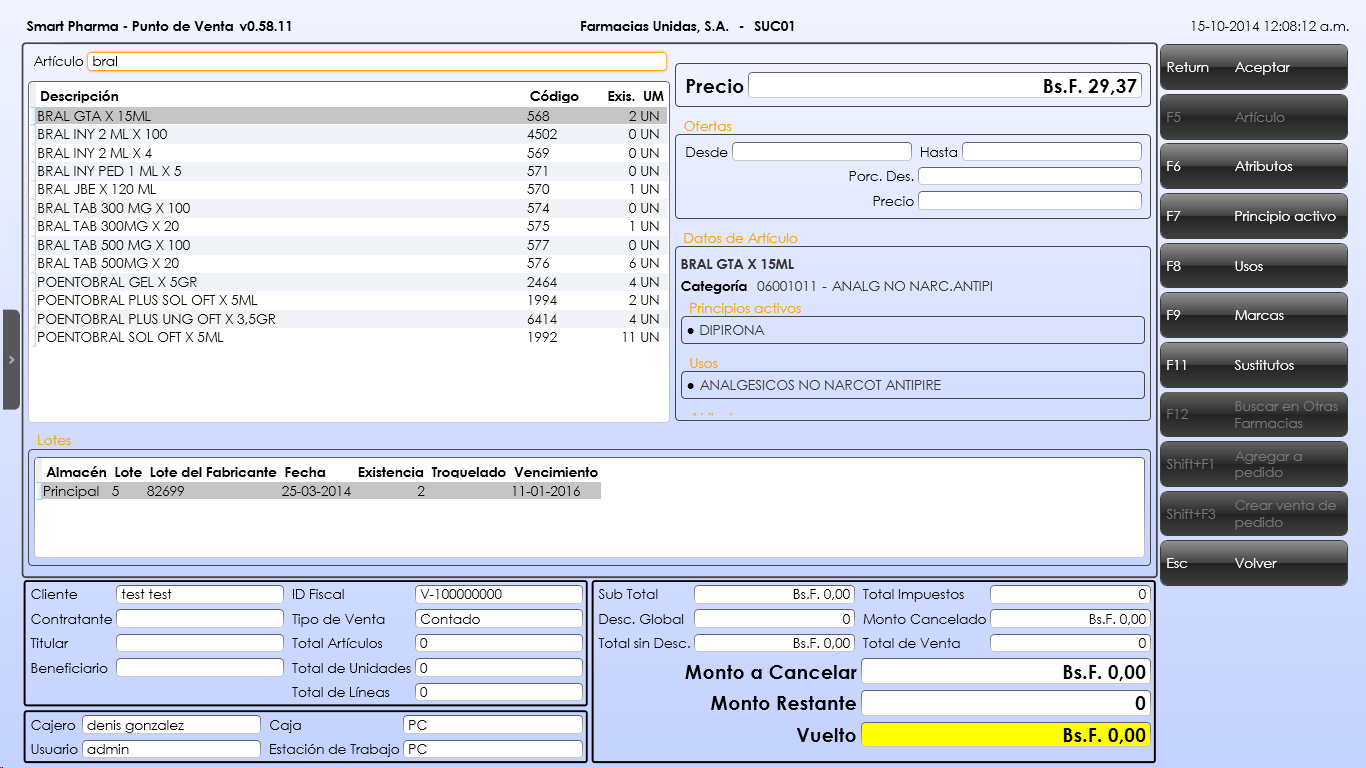Select row BRAL INY 2 ML X 100
Image resolution: width=1366 pixels, height=768 pixels.
[x=350, y=134]
